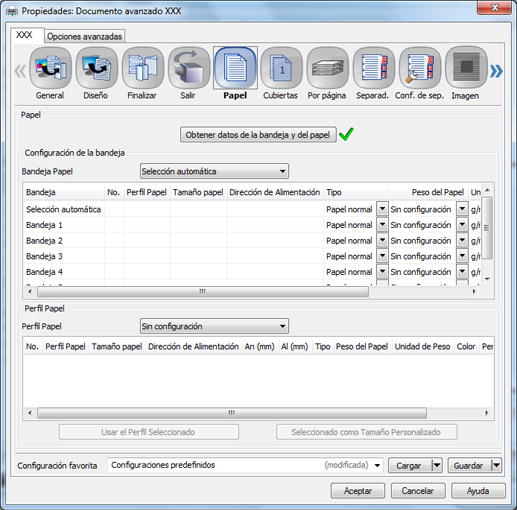Open Conf. de sep. settings icon

pos(420,68)
